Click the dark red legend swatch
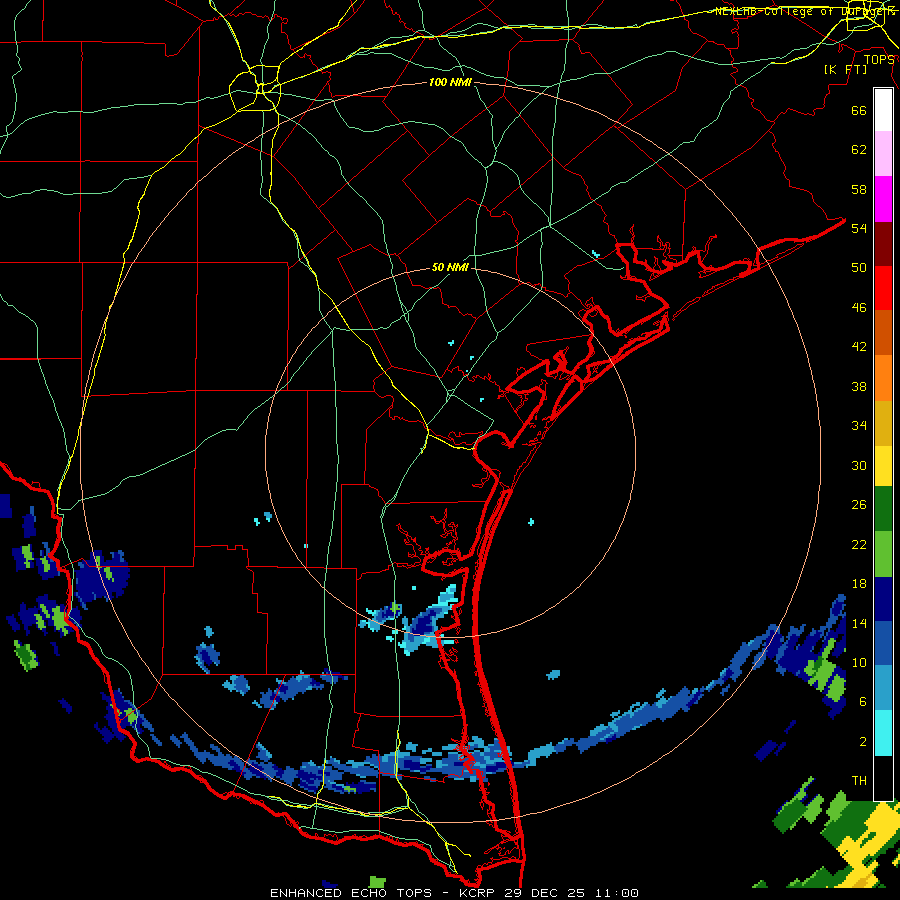 [x=883, y=244]
